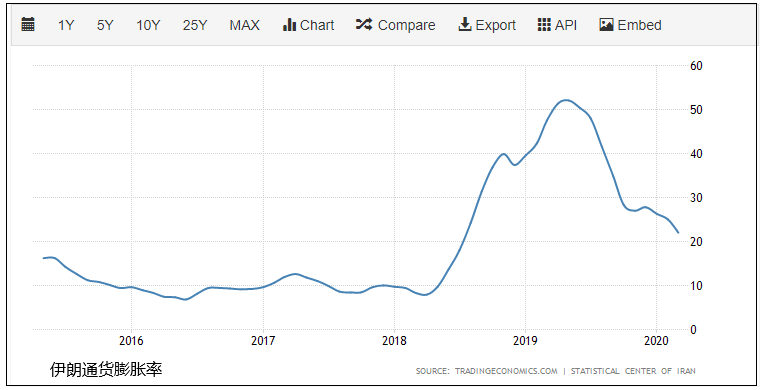Select the 1Y time range
The height and width of the screenshot is (390, 762).
pyautogui.click(x=66, y=25)
